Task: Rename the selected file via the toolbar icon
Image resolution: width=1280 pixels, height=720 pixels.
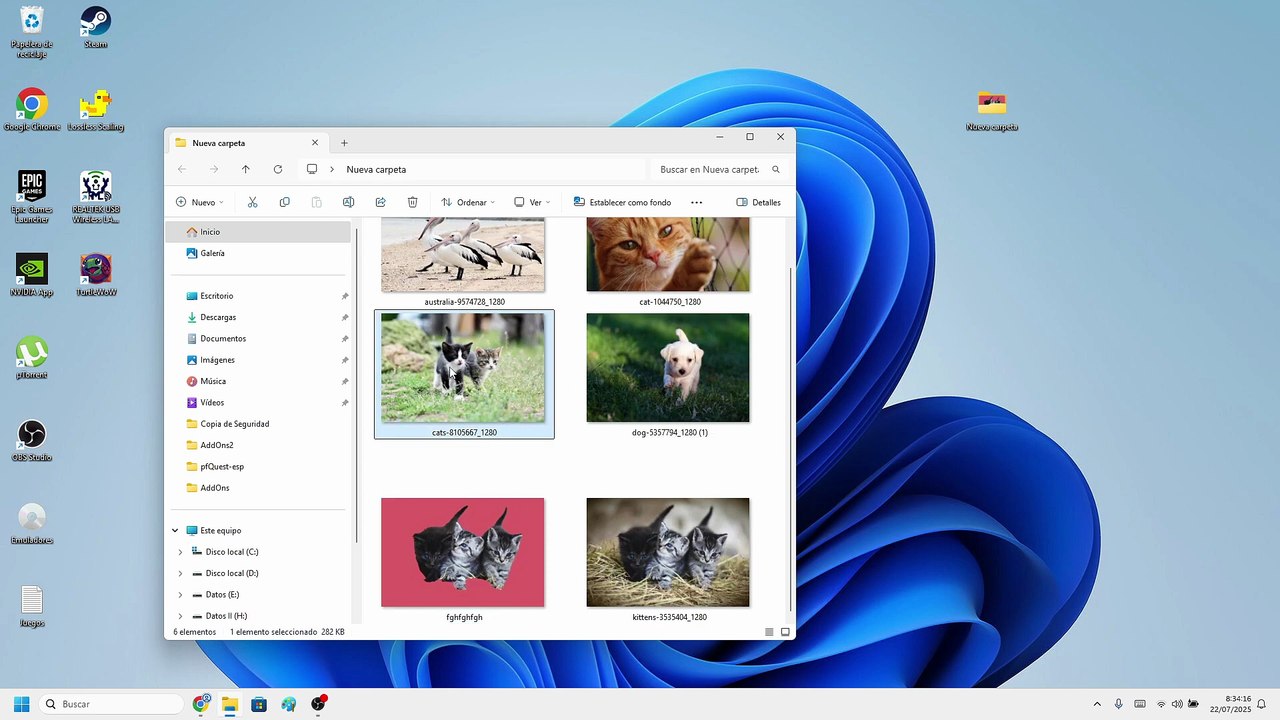Action: pos(348,202)
